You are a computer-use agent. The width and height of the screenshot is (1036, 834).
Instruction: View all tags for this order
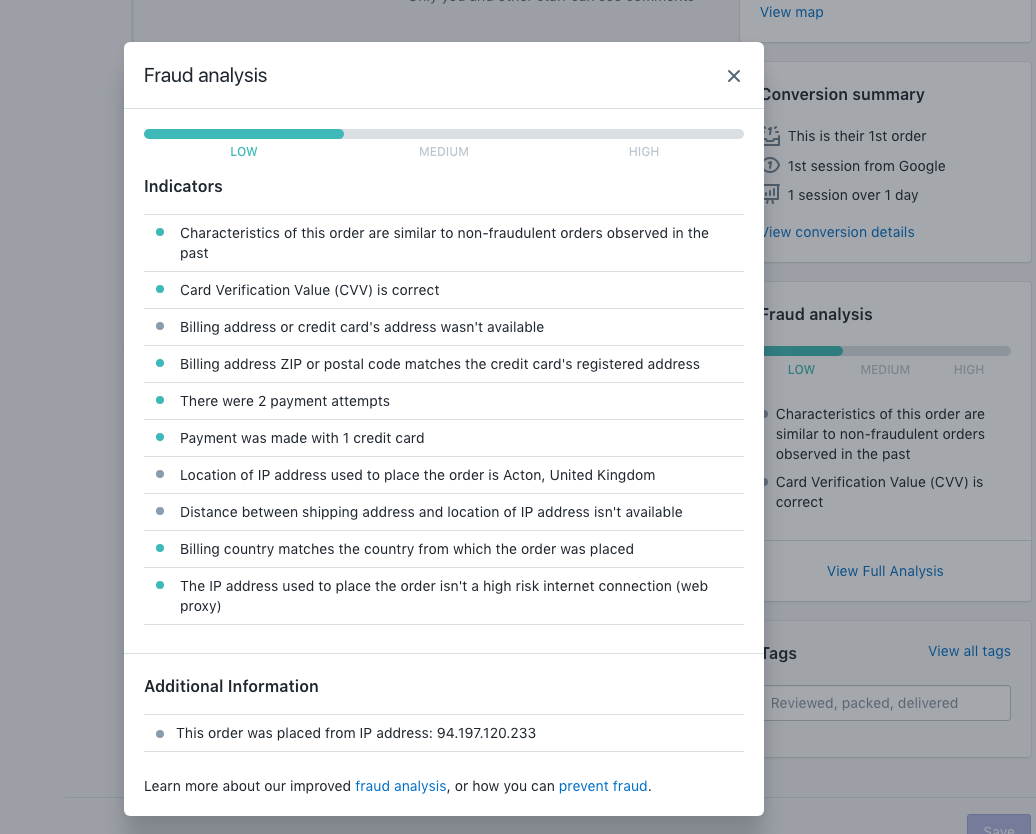pyautogui.click(x=969, y=650)
